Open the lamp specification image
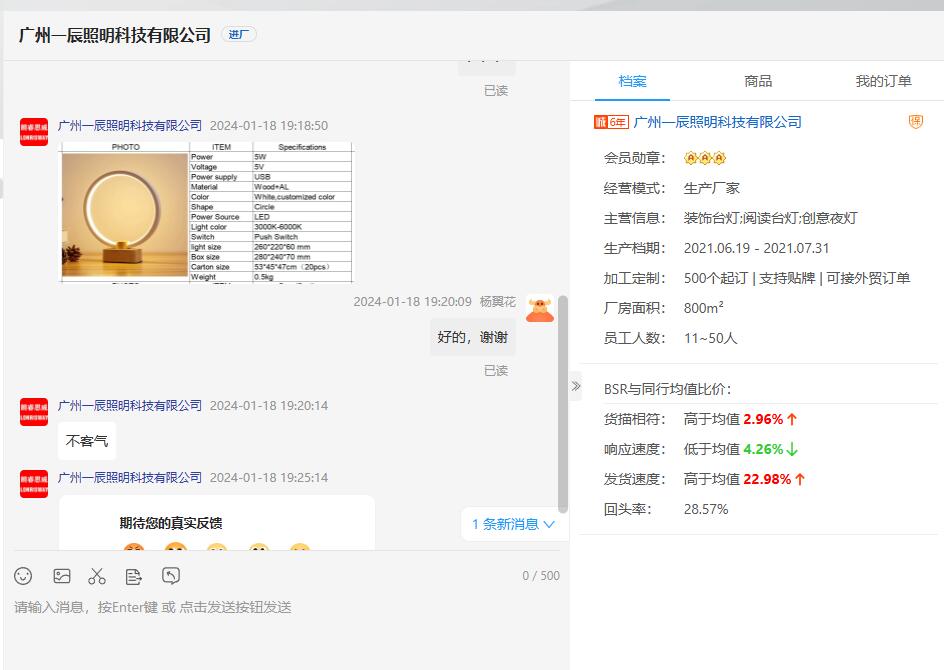Screen dimensions: 944x670 (206, 212)
